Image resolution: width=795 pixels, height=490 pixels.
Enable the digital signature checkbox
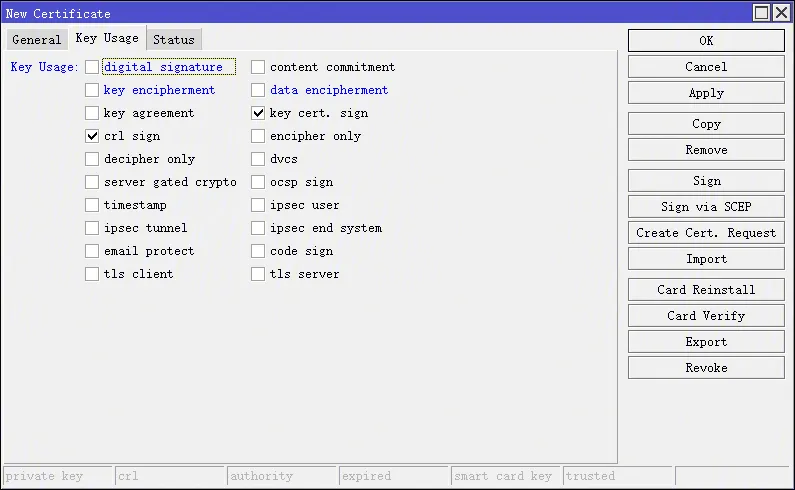pos(92,67)
